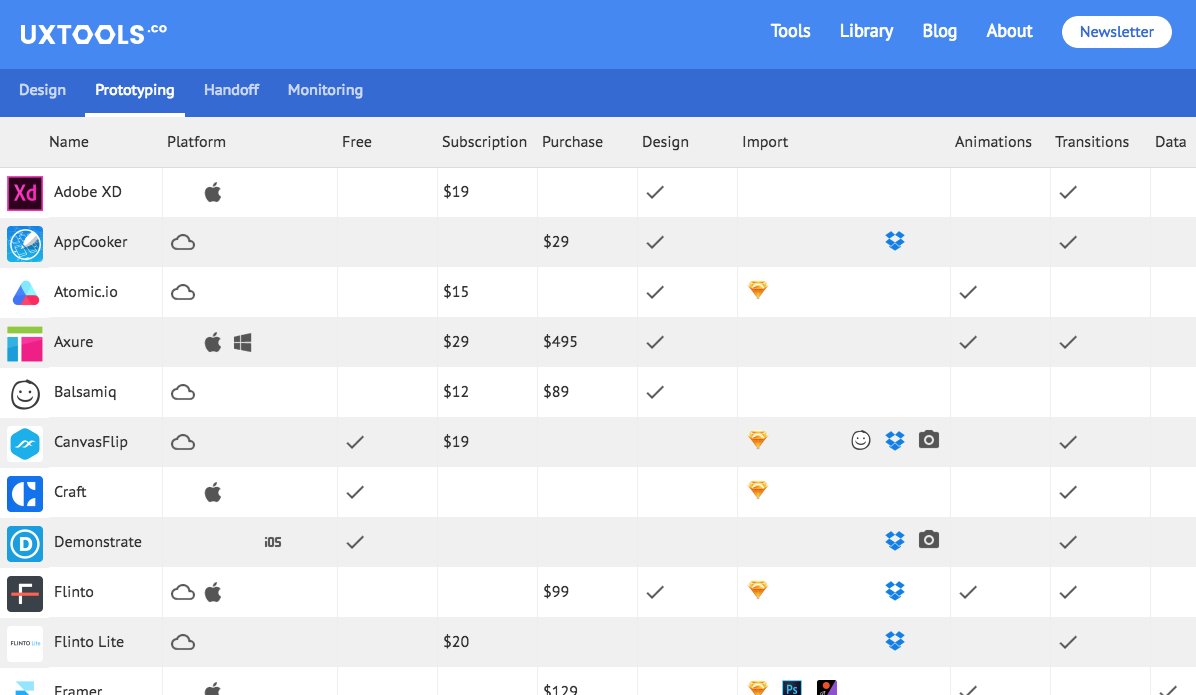
Task: Click the AppCooker app icon
Action: pyautogui.click(x=25, y=243)
